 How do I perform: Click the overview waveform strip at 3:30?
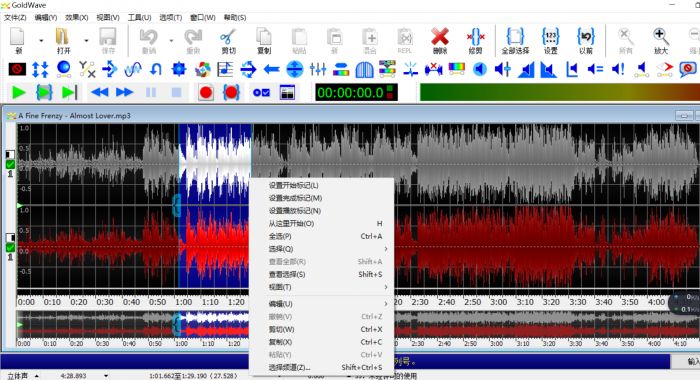point(576,324)
